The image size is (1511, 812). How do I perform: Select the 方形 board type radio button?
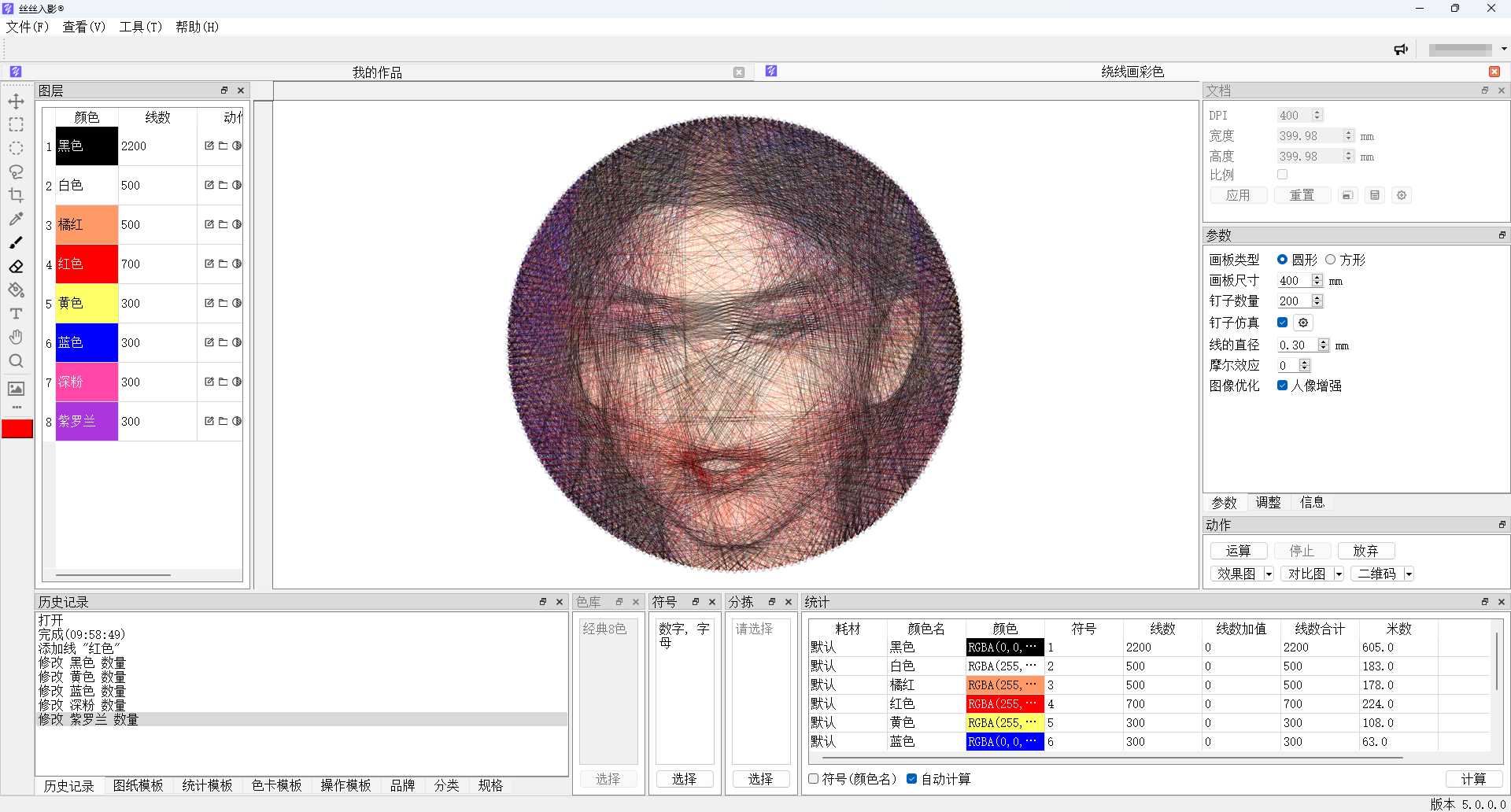pyautogui.click(x=1331, y=260)
